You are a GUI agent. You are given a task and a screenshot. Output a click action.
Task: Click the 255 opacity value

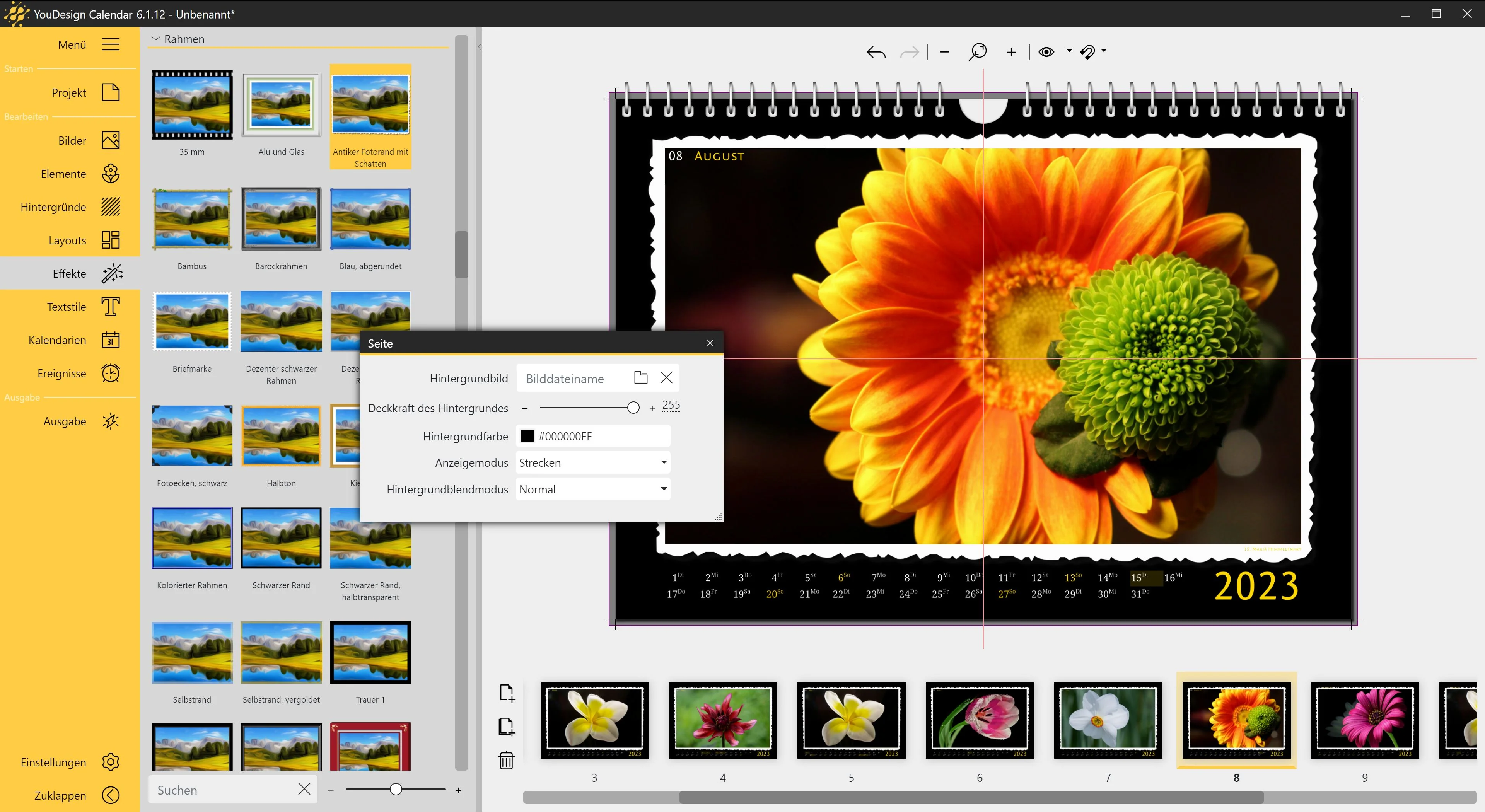coord(671,405)
